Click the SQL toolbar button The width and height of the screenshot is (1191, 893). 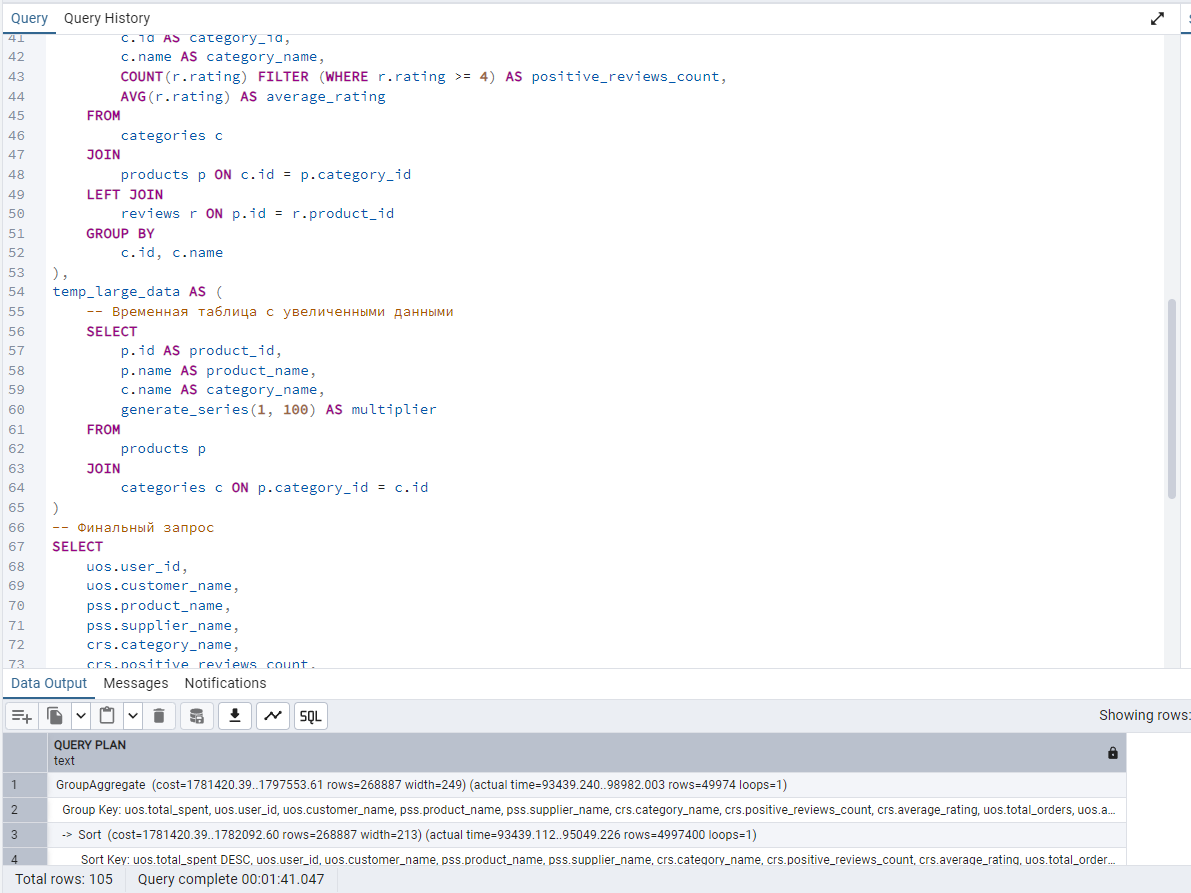[311, 716]
